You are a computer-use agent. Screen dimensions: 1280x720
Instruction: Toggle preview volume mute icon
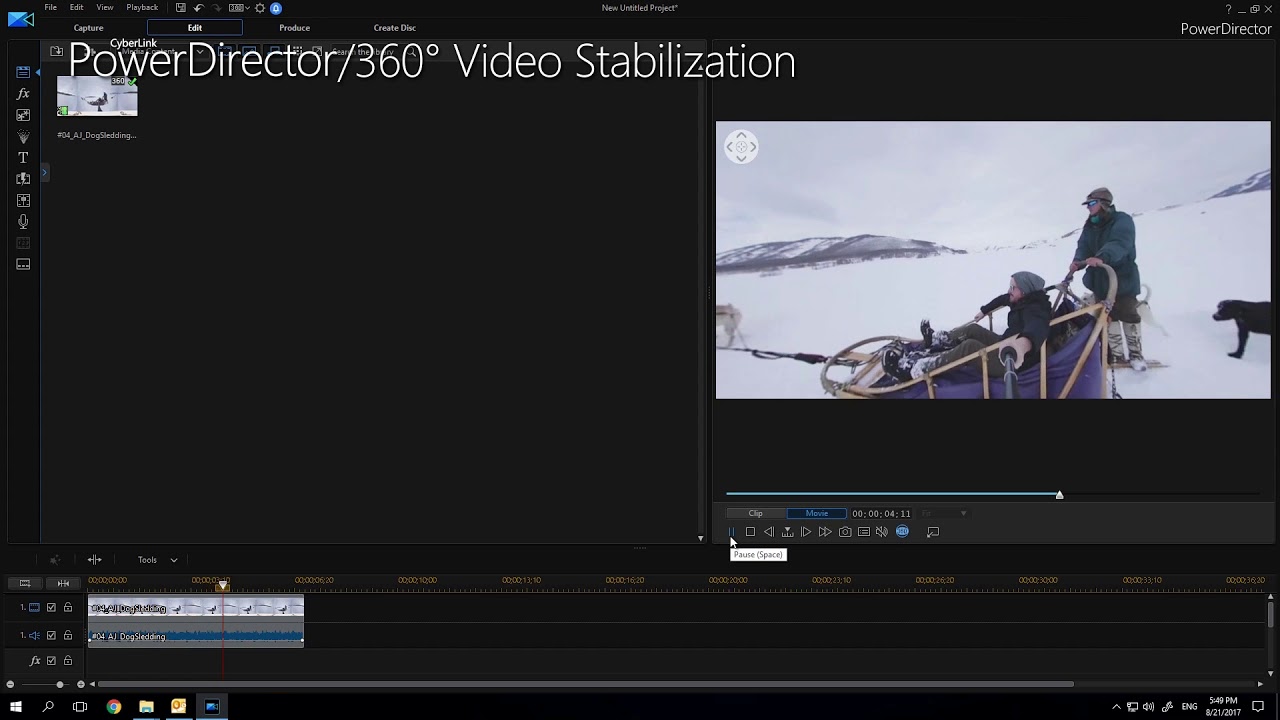882,532
